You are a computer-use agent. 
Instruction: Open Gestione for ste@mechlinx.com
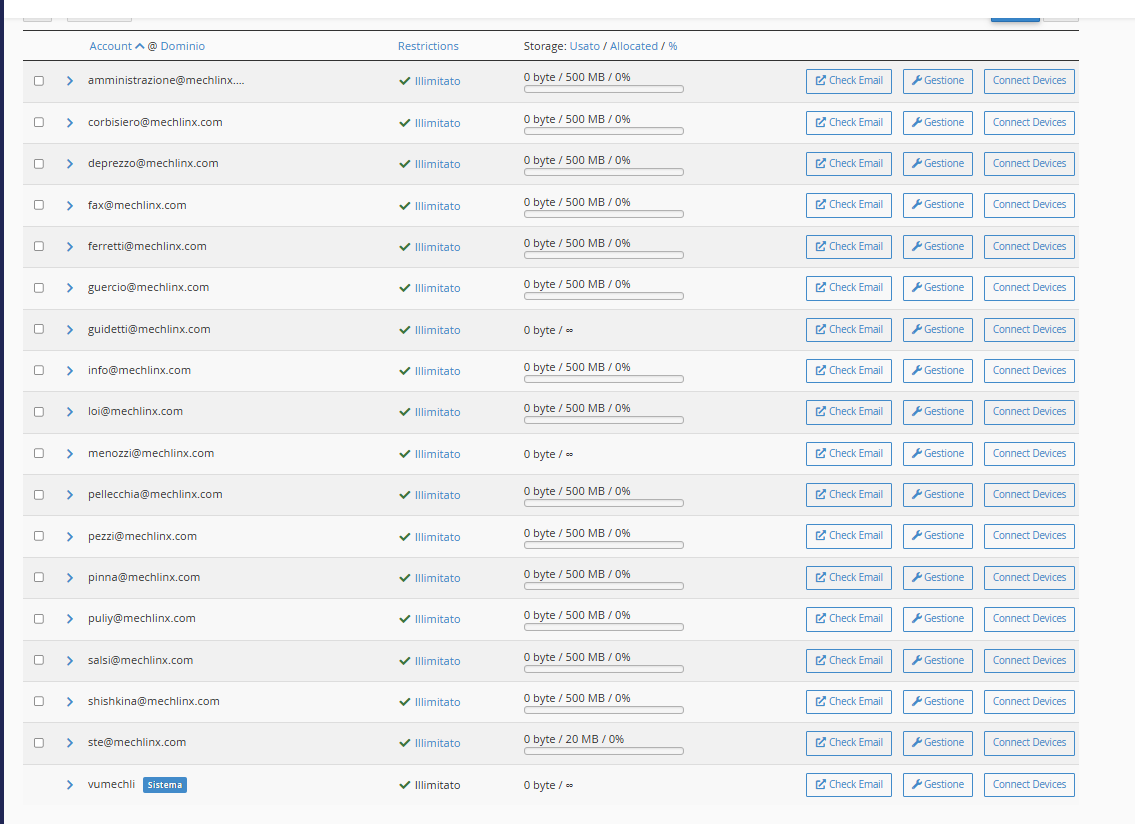coord(937,743)
